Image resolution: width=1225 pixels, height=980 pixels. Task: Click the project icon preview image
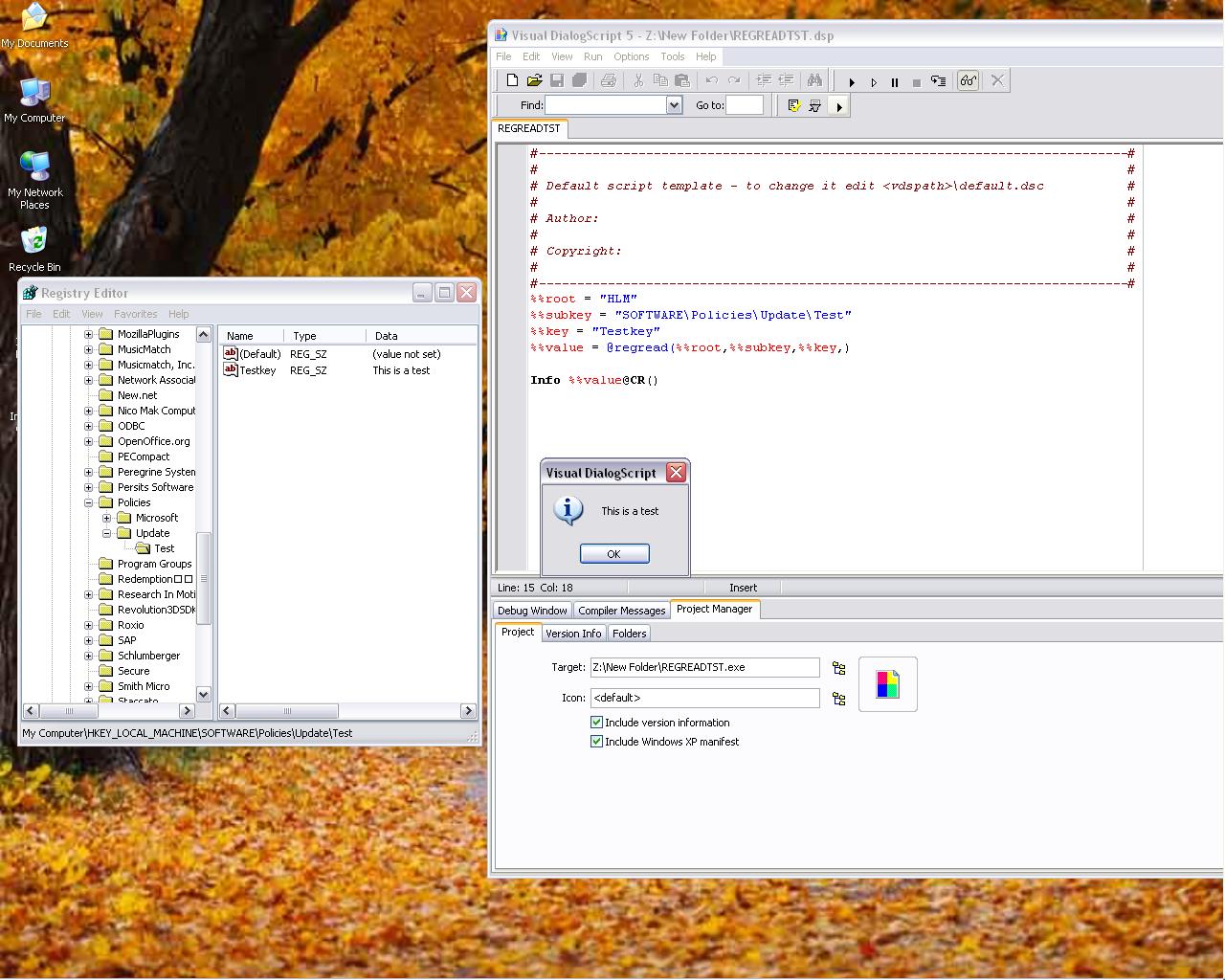click(888, 684)
